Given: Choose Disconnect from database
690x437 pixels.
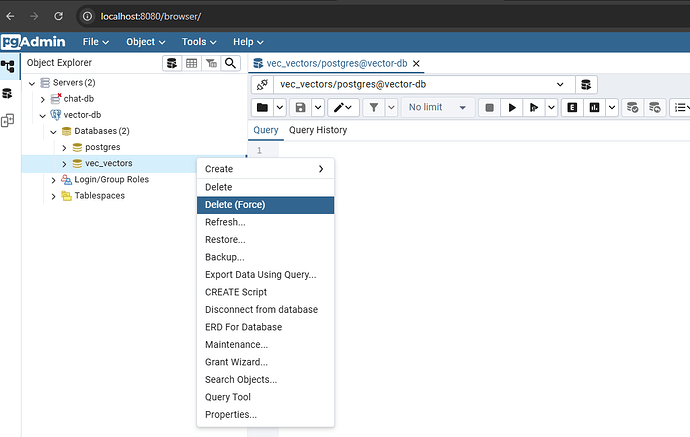Looking at the screenshot, I should click(265, 310).
